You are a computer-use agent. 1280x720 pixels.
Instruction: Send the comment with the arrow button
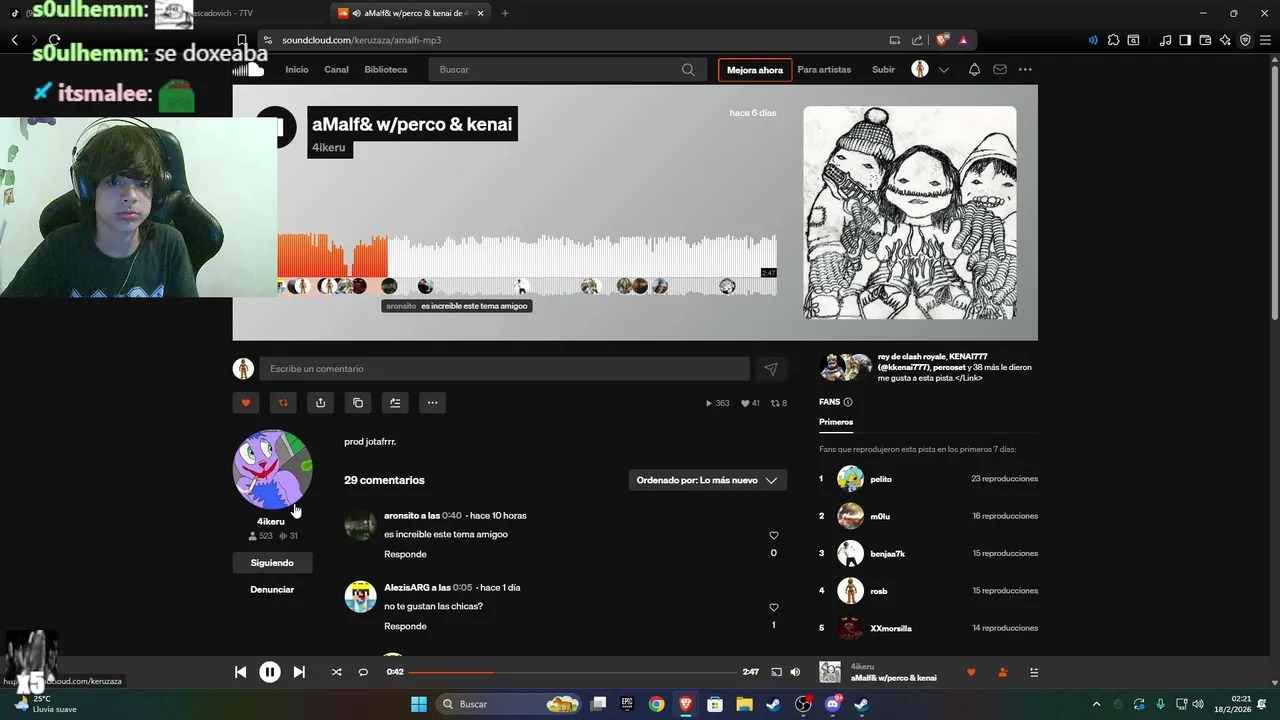click(771, 369)
